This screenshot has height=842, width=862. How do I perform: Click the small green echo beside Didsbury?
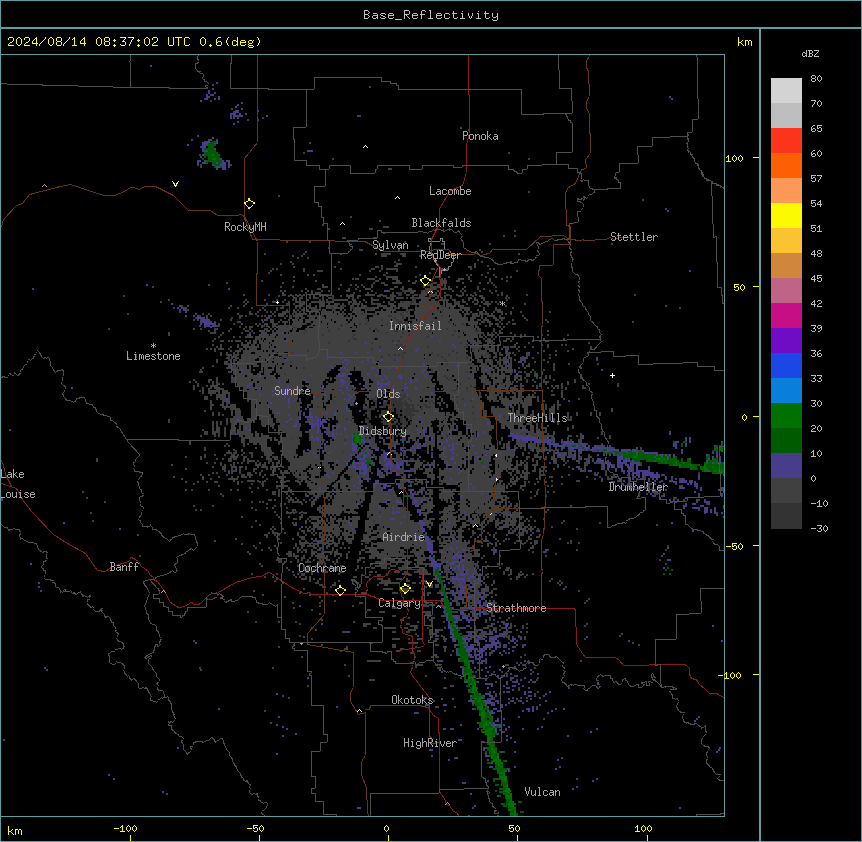357,438
